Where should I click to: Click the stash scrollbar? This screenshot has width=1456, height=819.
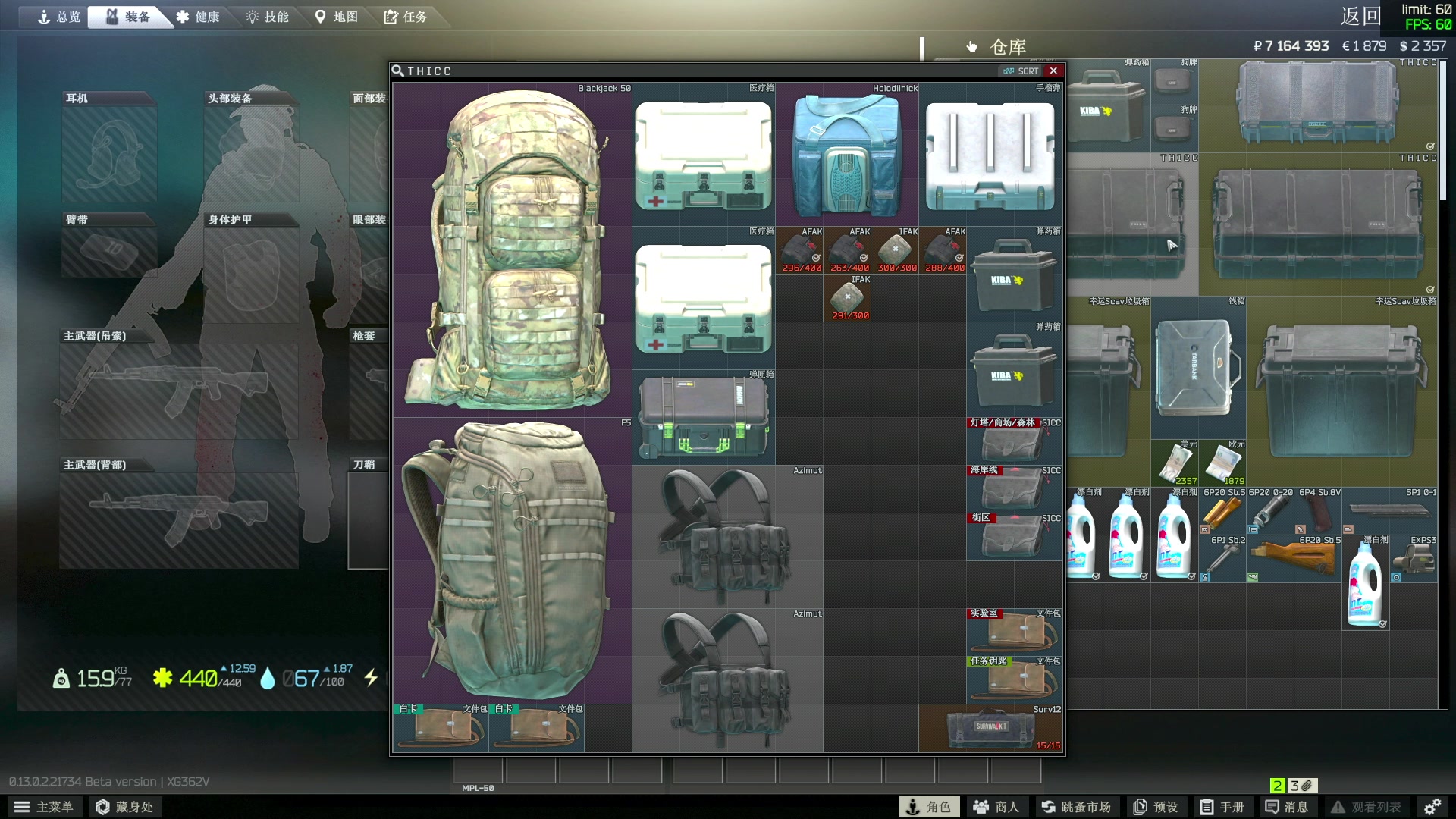tap(1443, 130)
